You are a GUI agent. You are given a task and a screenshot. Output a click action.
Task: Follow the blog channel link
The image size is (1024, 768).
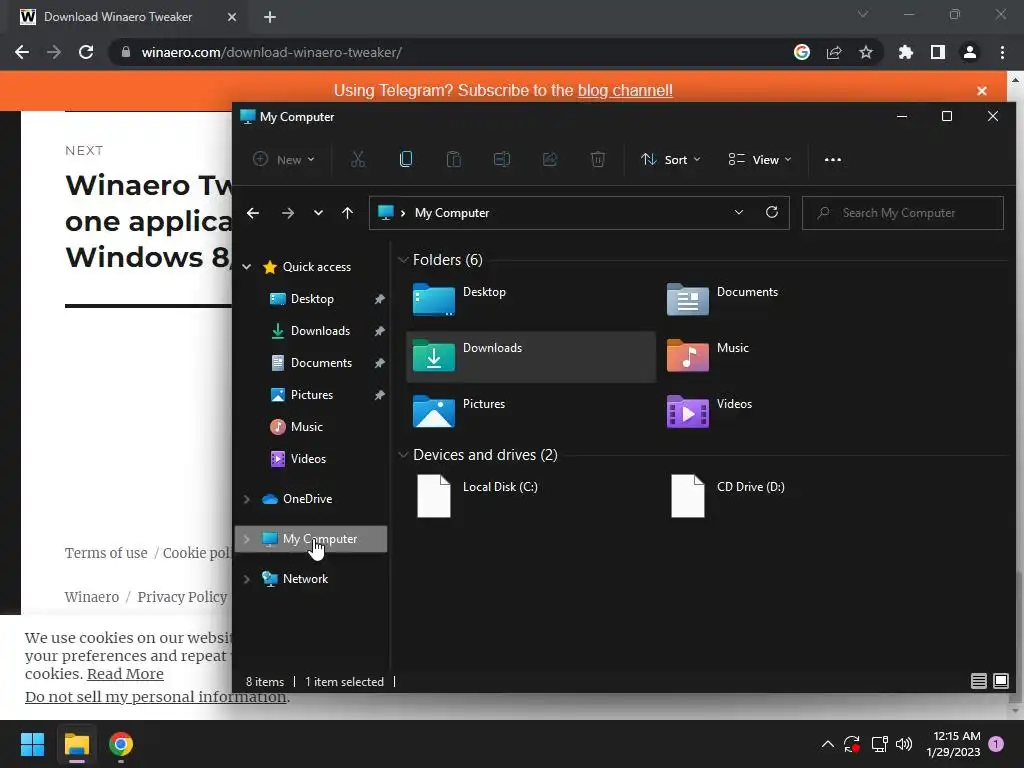pyautogui.click(x=625, y=90)
